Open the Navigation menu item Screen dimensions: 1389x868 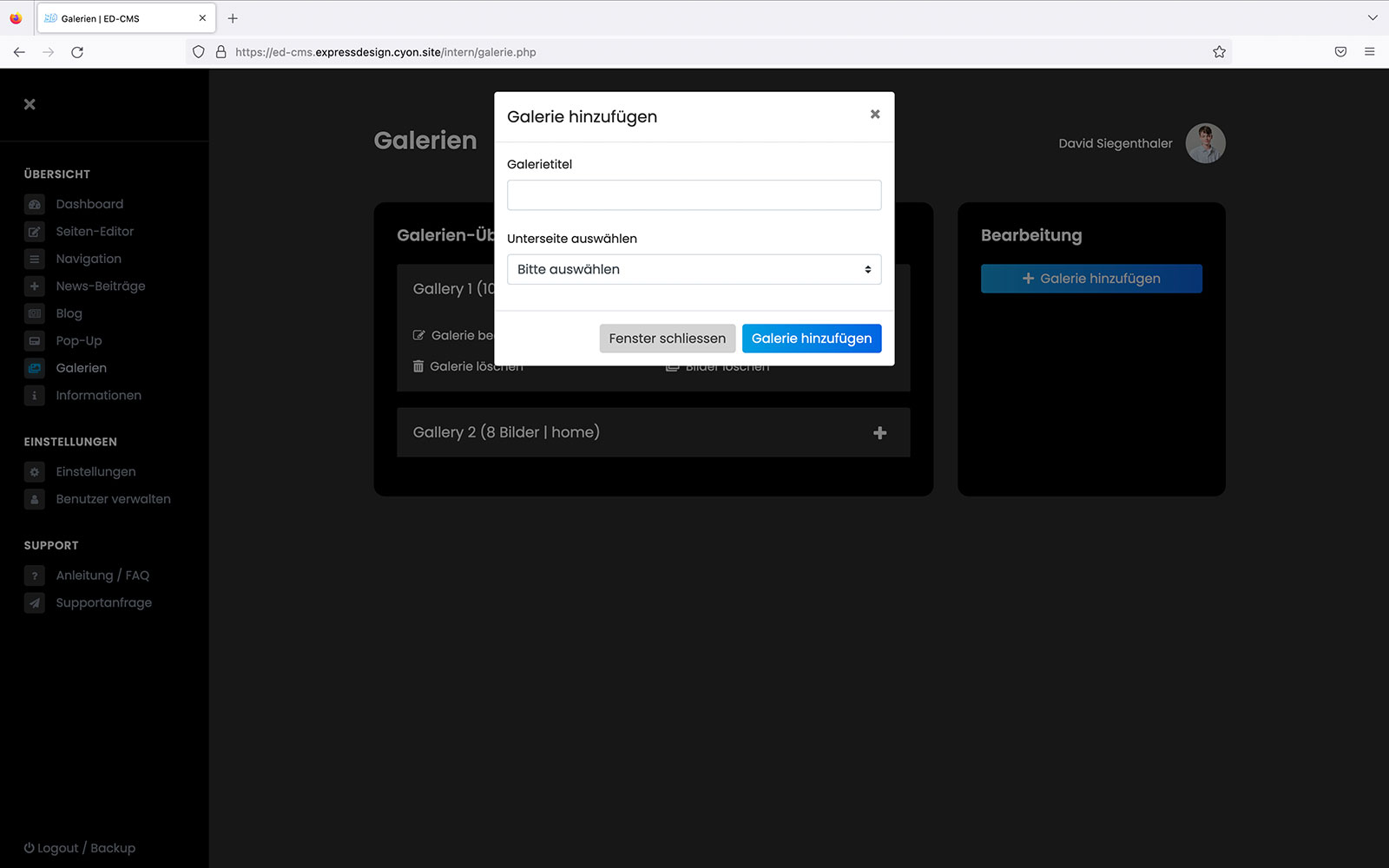click(89, 259)
